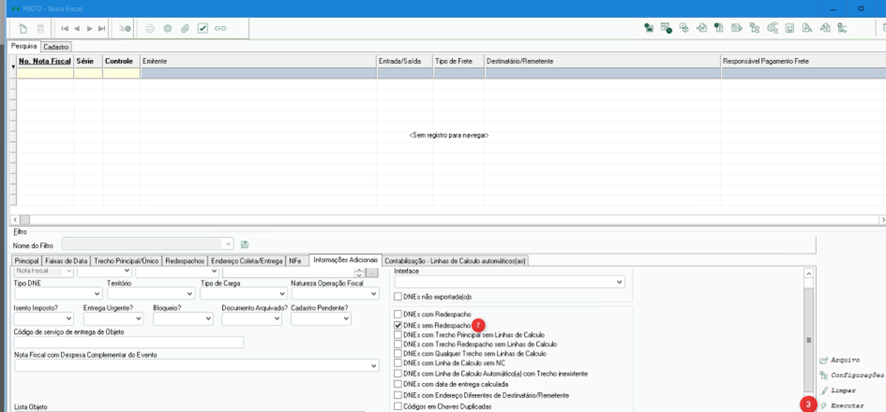Open the gear settings icon beside the printer

[x=167, y=28]
